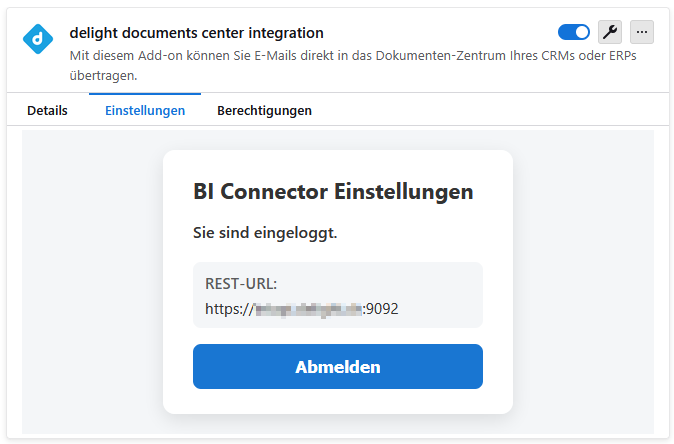
Task: Click the 'Sie sind eingeloggt.' status text
Action: 265,233
